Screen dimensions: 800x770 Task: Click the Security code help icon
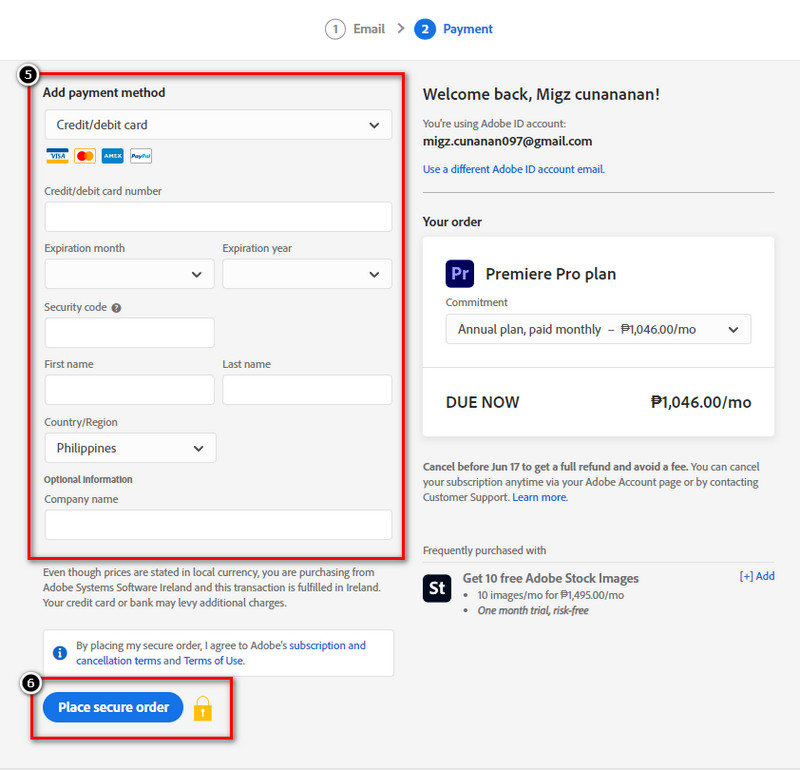click(116, 308)
